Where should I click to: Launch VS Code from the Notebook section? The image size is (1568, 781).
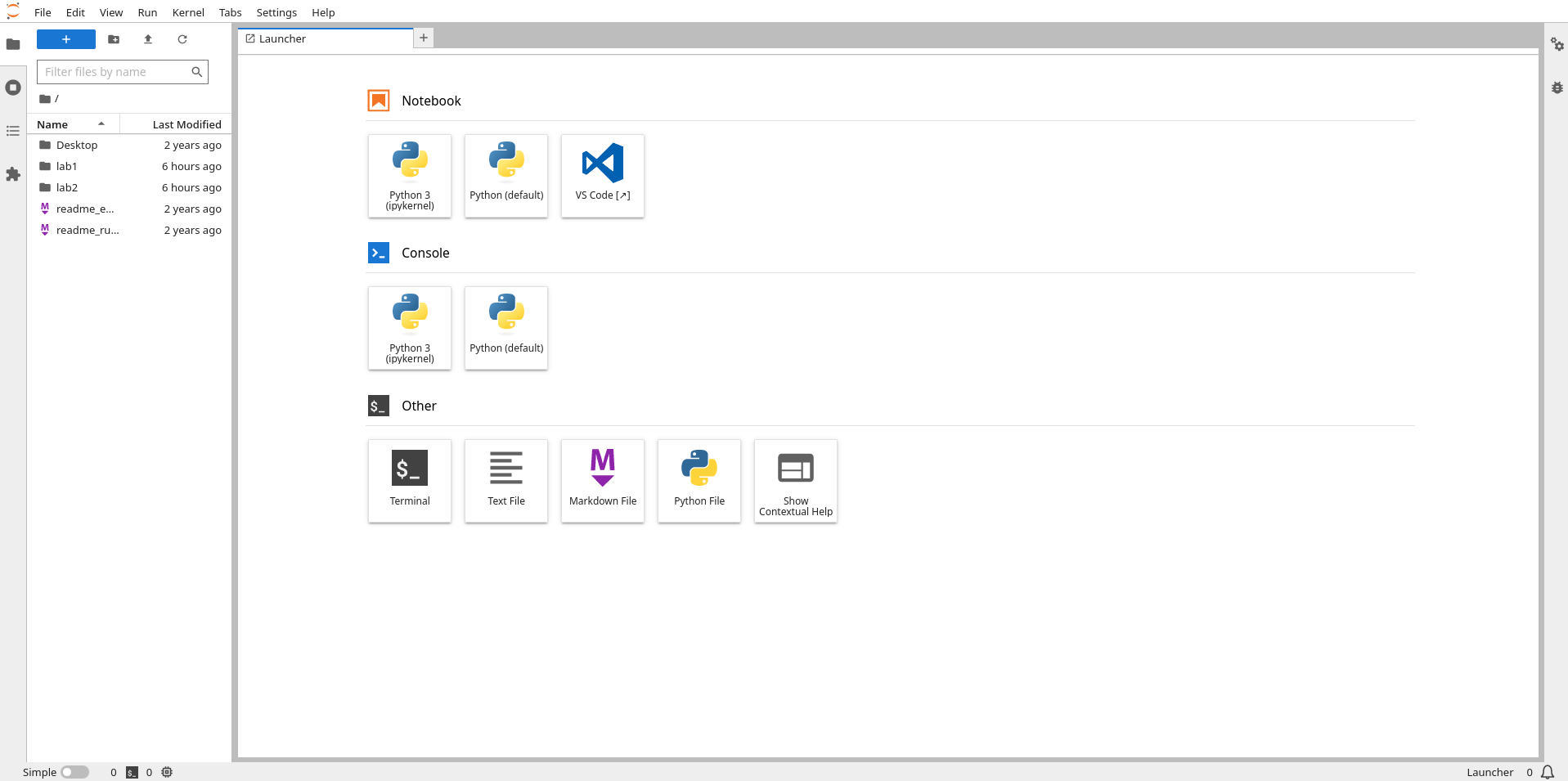[x=602, y=175]
